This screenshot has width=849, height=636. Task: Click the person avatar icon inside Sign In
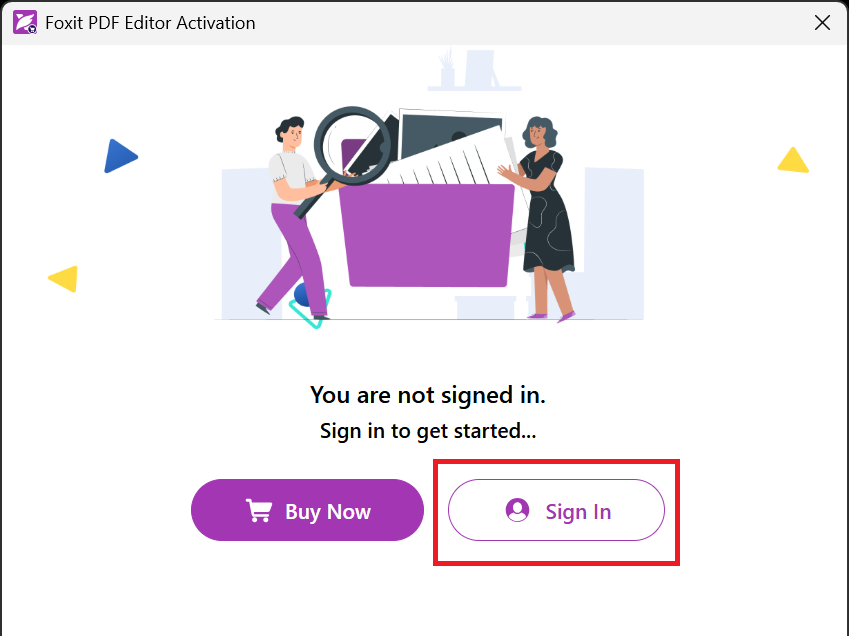(x=517, y=510)
